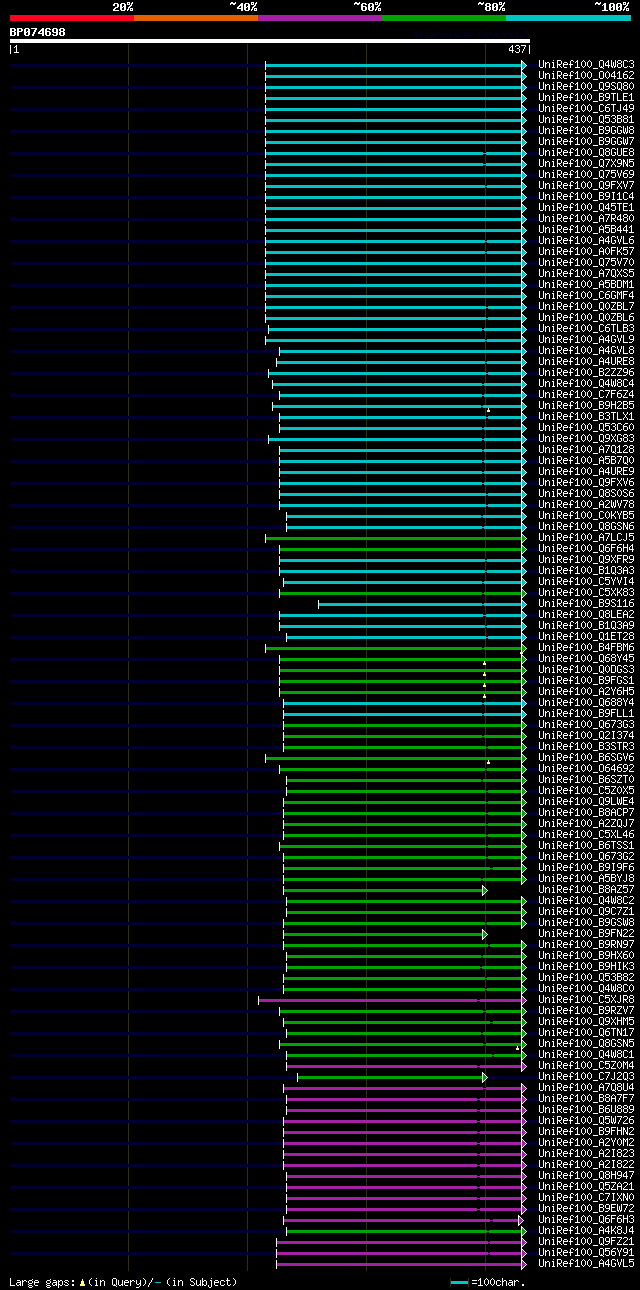This screenshot has width=640, height=1290.
Task: Select label UniRef100_Q9XG83
Action: (586, 438)
